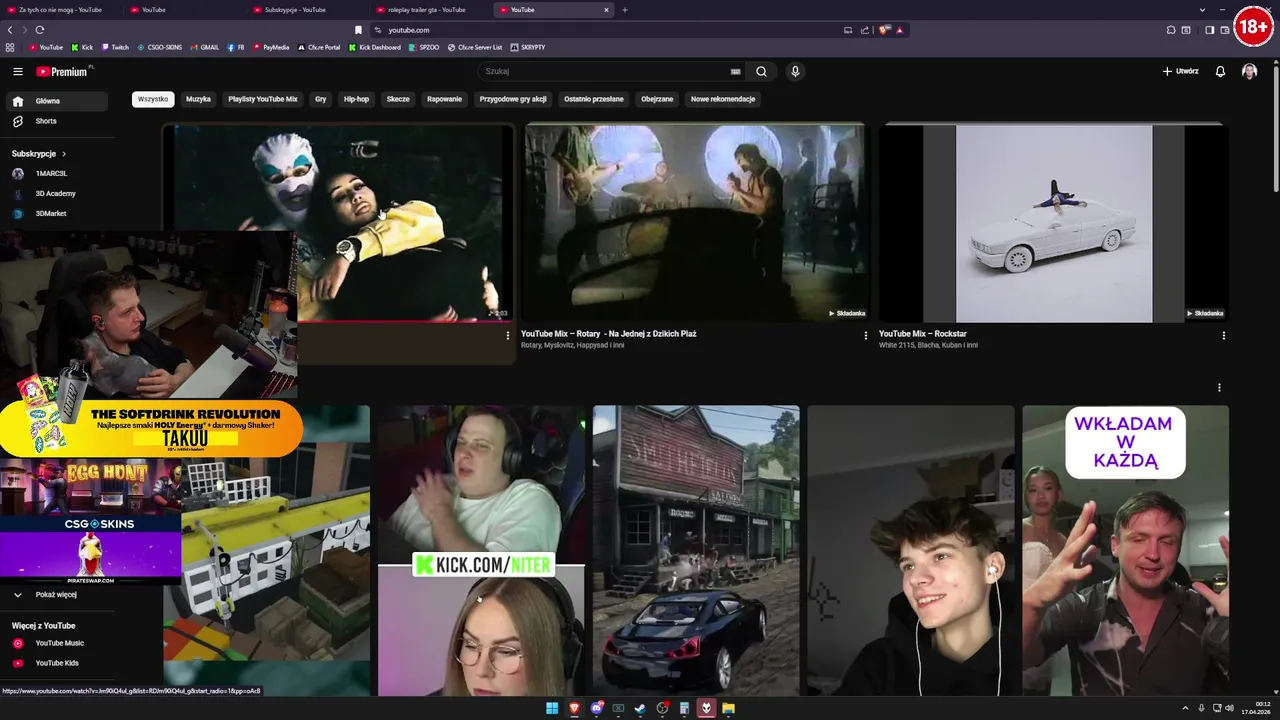
Task: Select the Ostatnio przesłane chip
Action: pos(594,99)
